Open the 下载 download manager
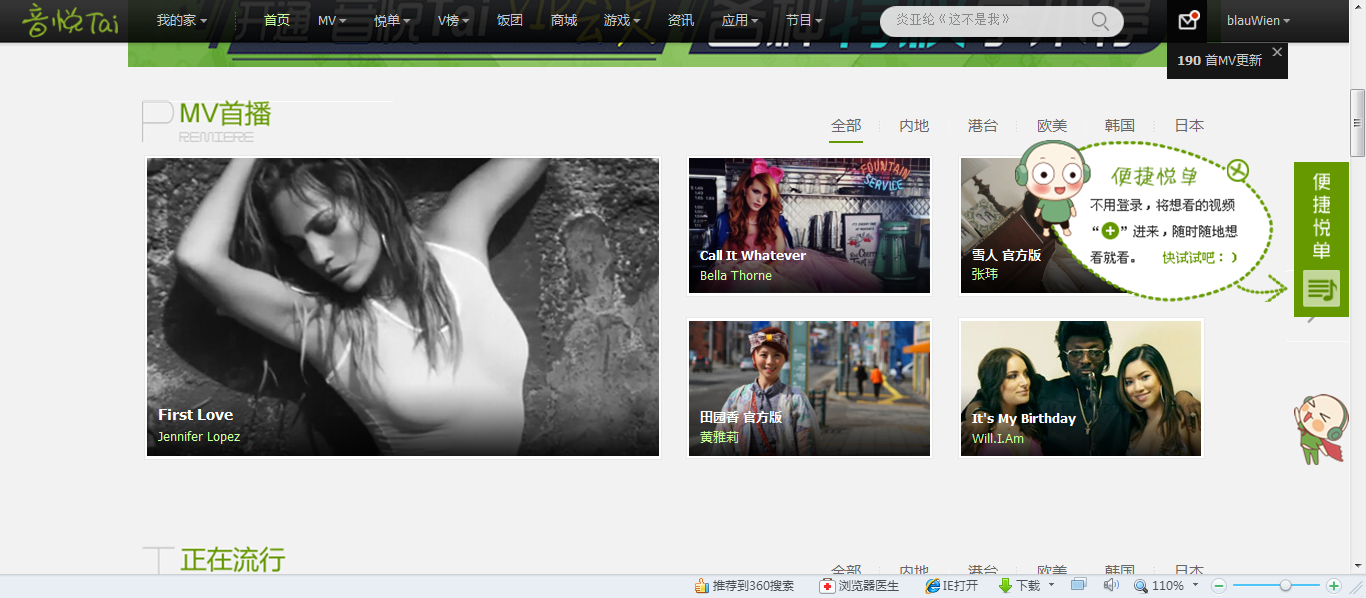Screen dimensions: 1366x598 (1019, 586)
